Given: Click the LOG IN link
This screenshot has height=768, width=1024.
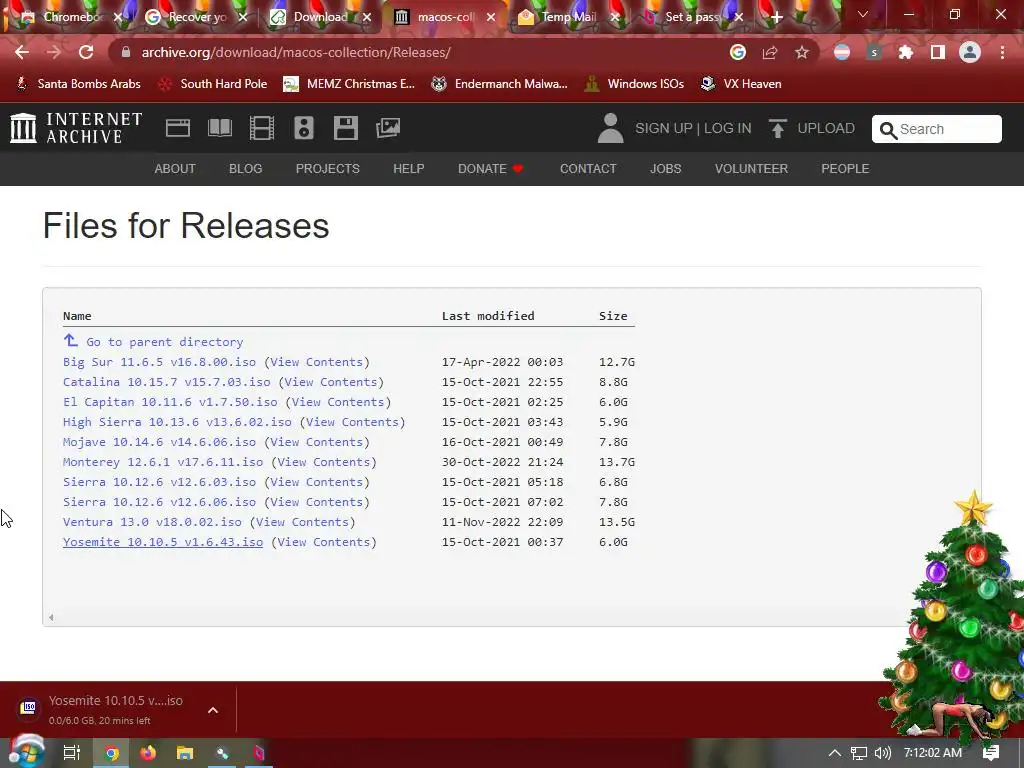Looking at the screenshot, I should click(x=728, y=128).
